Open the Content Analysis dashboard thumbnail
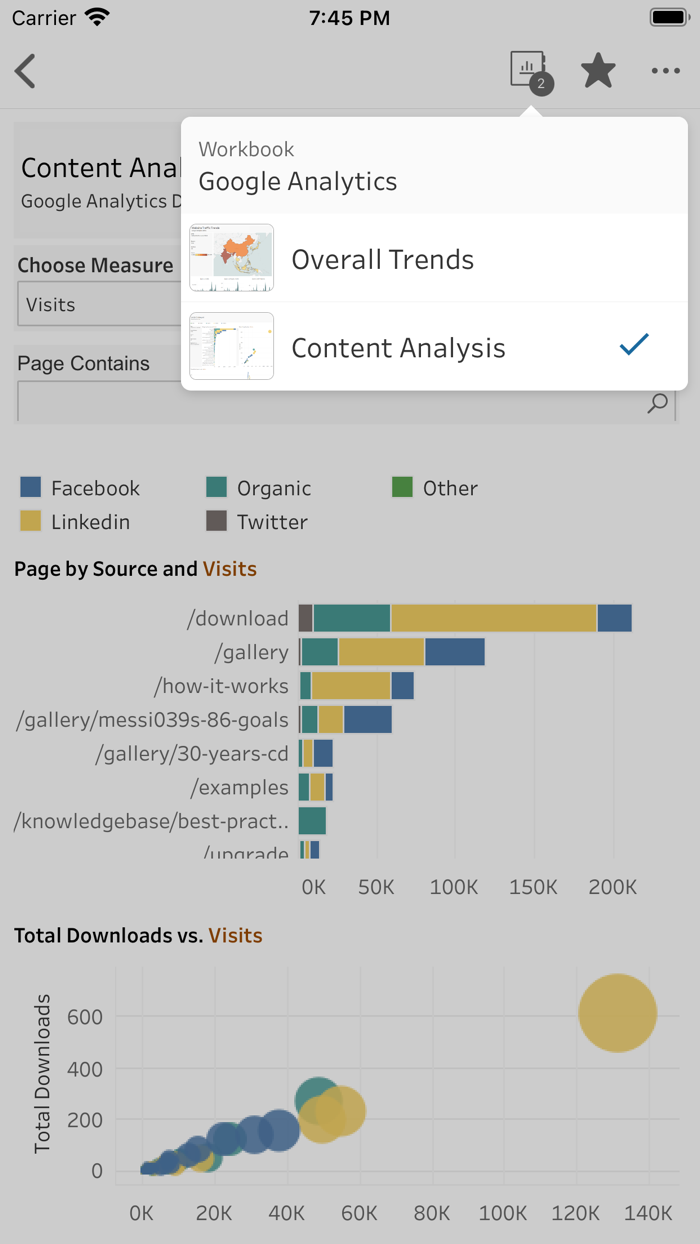Screen dimensions: 700x1244 (231, 346)
